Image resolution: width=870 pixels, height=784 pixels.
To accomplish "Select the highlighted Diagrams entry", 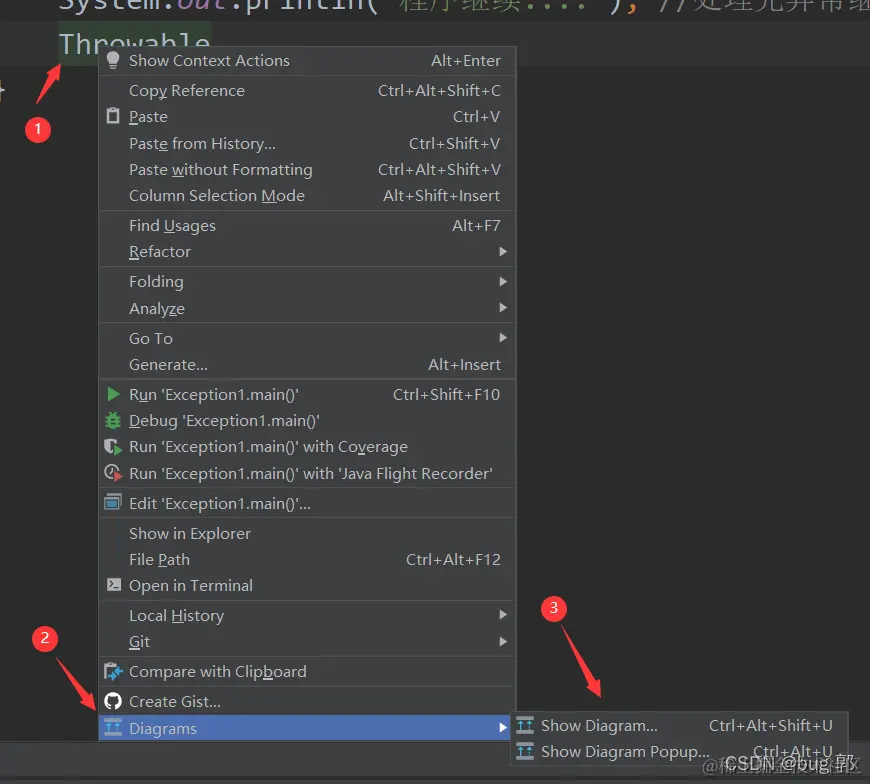I will (x=305, y=728).
